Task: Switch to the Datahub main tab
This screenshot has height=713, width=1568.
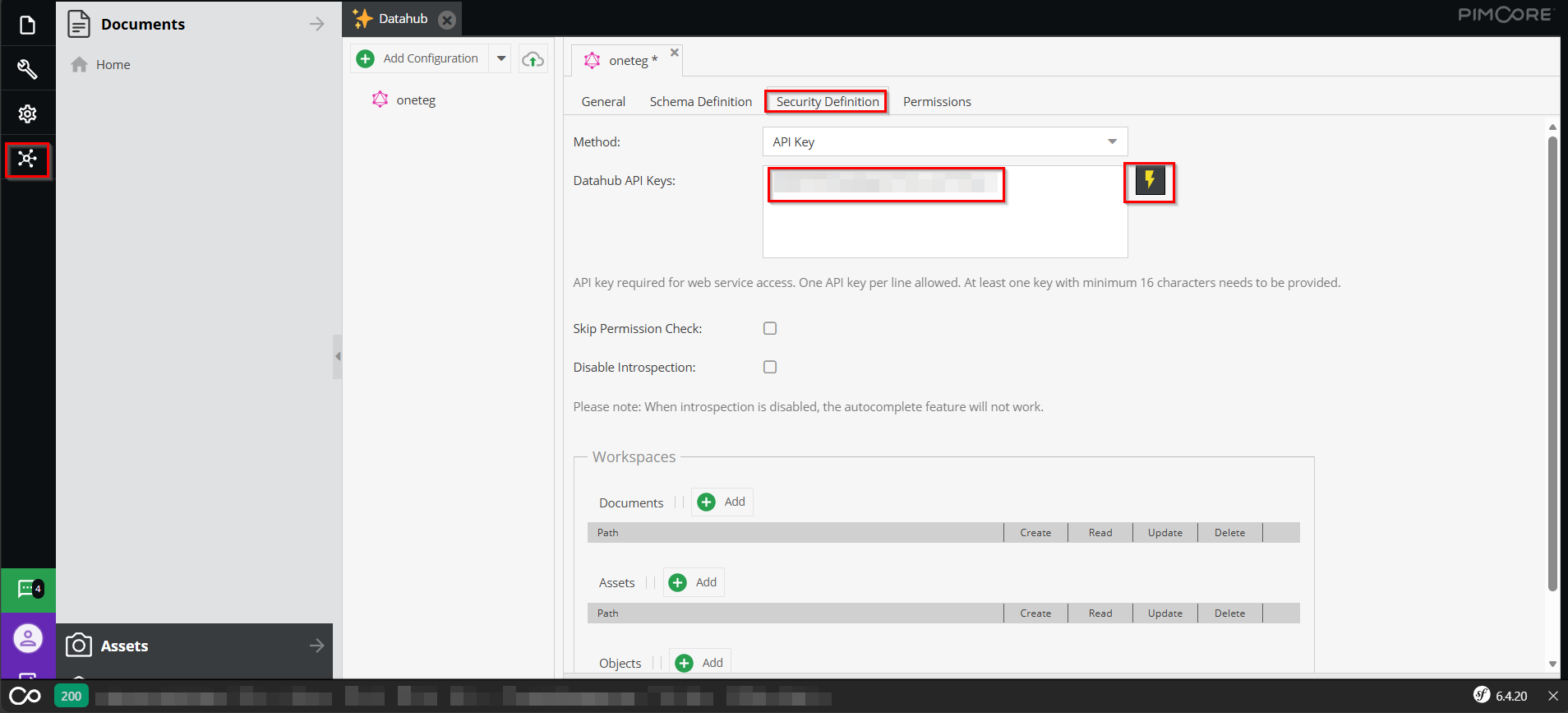Action: pyautogui.click(x=402, y=19)
